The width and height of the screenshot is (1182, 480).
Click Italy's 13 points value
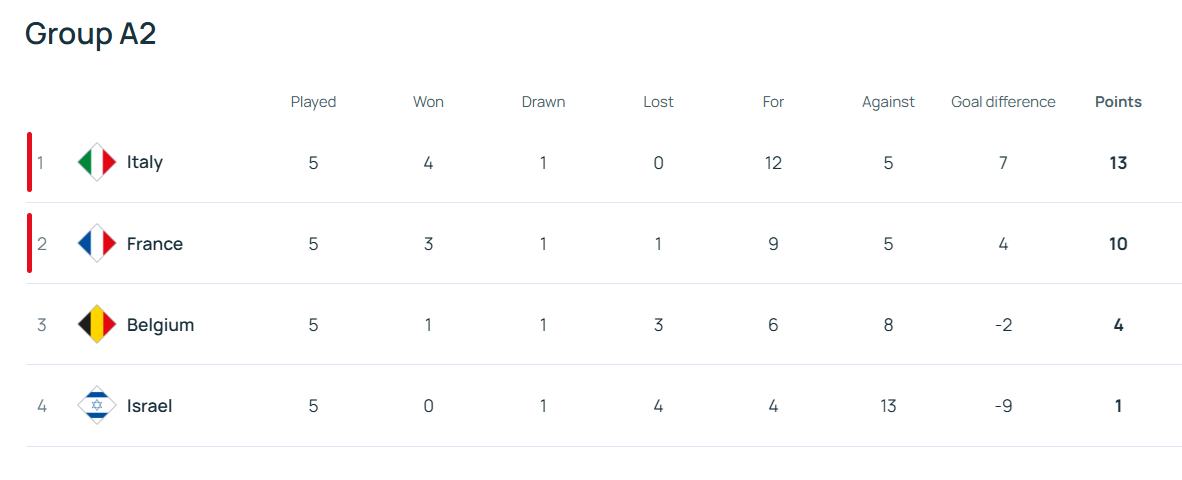coord(1118,162)
